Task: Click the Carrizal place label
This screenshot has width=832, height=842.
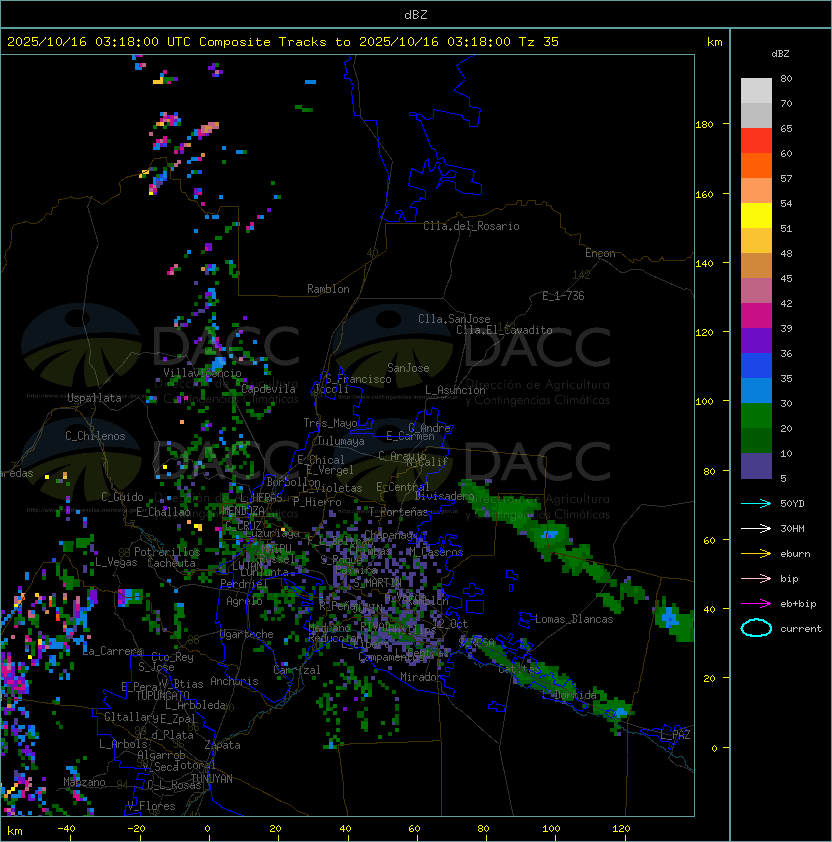Action: (x=297, y=670)
